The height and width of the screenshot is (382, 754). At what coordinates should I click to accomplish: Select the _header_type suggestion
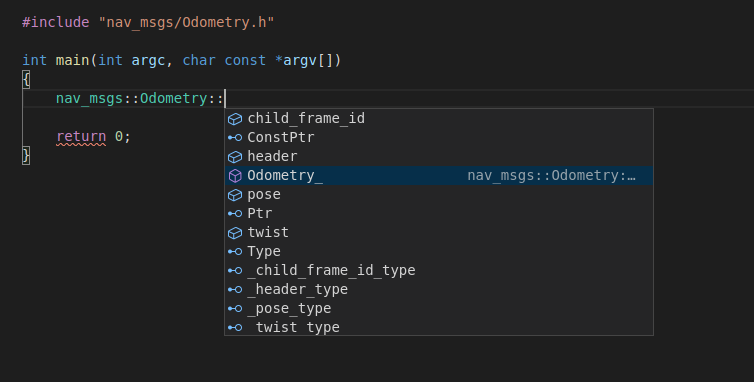(439, 290)
